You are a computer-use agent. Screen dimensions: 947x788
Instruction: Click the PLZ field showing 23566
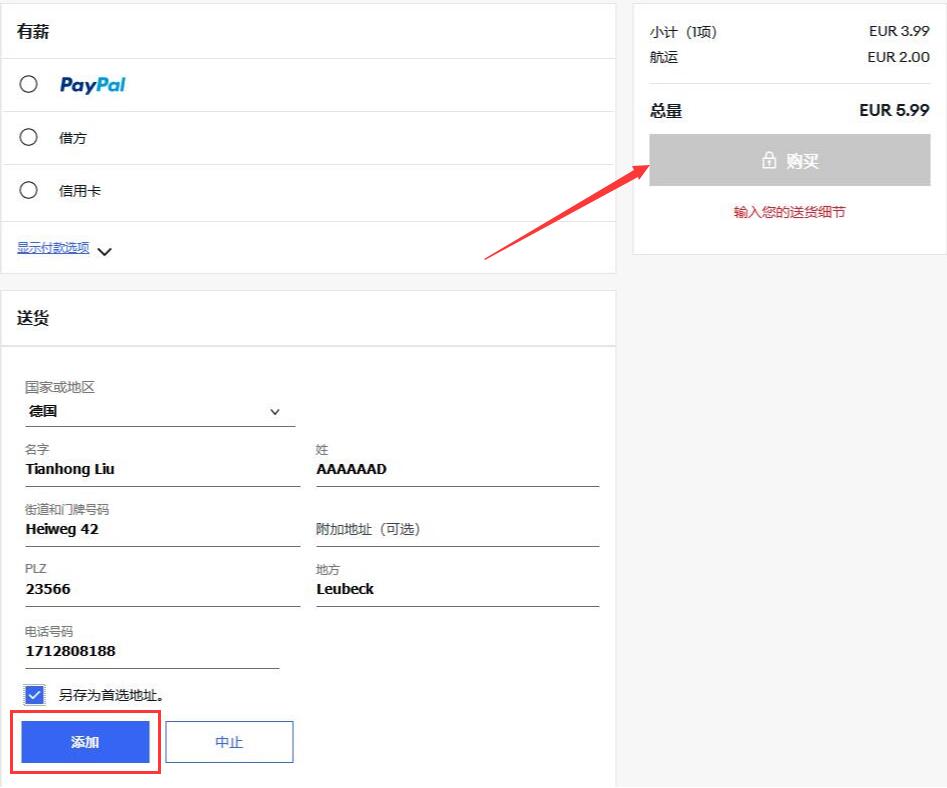(x=162, y=589)
